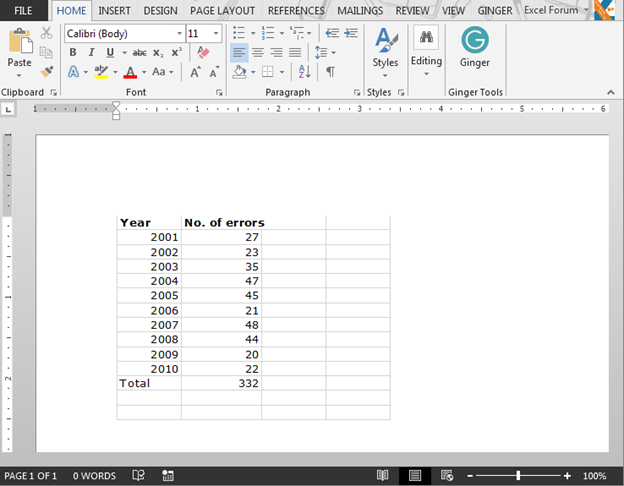Click the borders grid icon
Viewport: 624px width, 486px height.
click(268, 72)
